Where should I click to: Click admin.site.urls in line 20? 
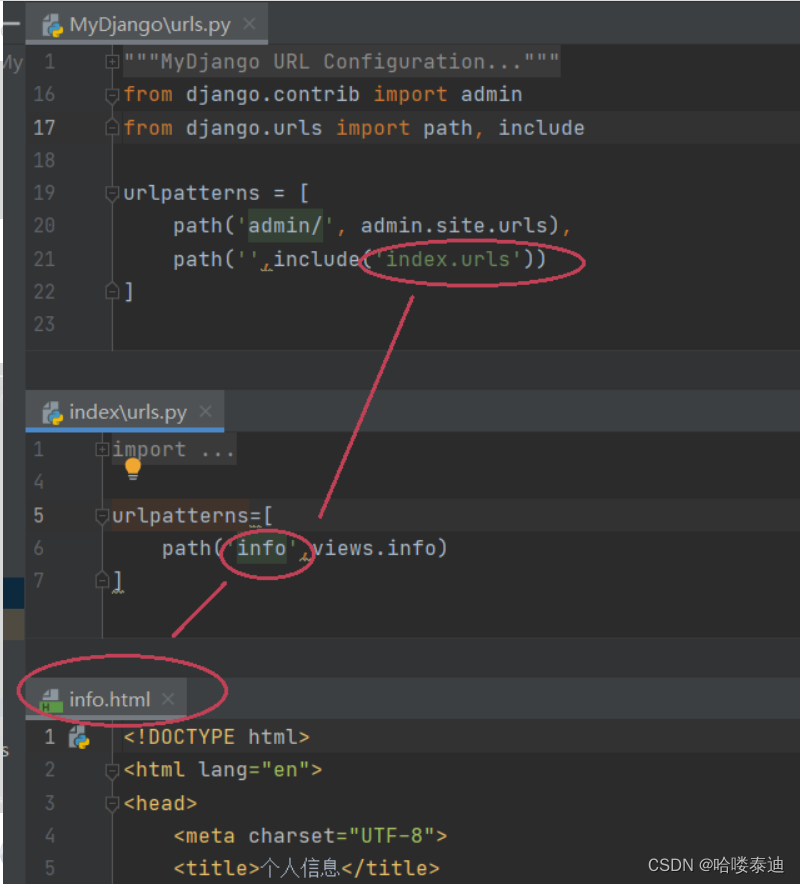(454, 226)
